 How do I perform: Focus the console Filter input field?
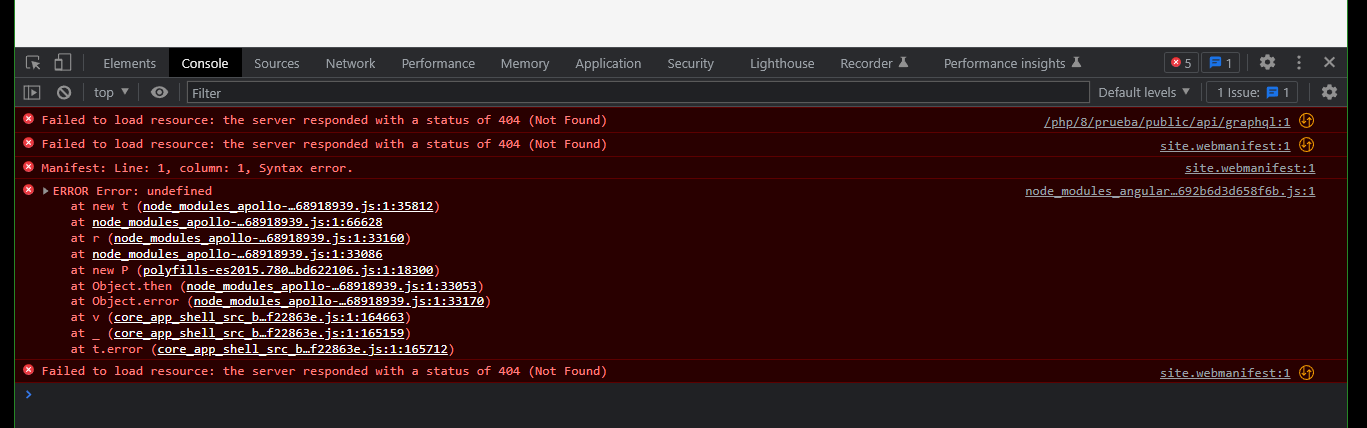click(638, 92)
